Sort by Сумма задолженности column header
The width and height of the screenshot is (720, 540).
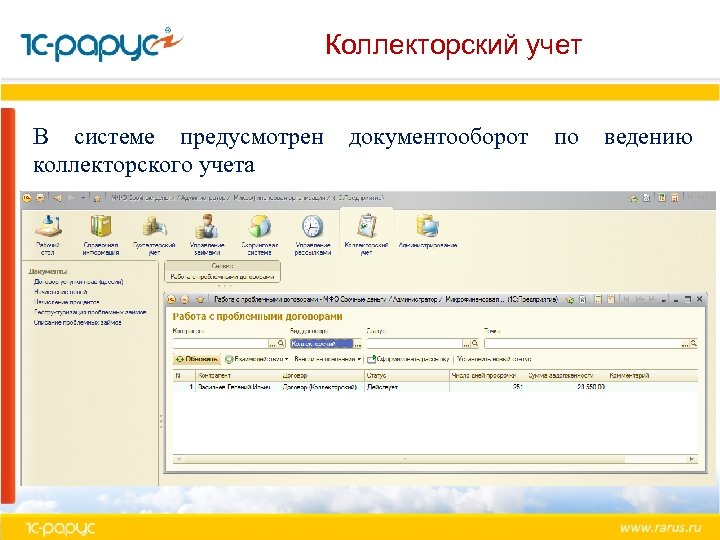(x=566, y=376)
